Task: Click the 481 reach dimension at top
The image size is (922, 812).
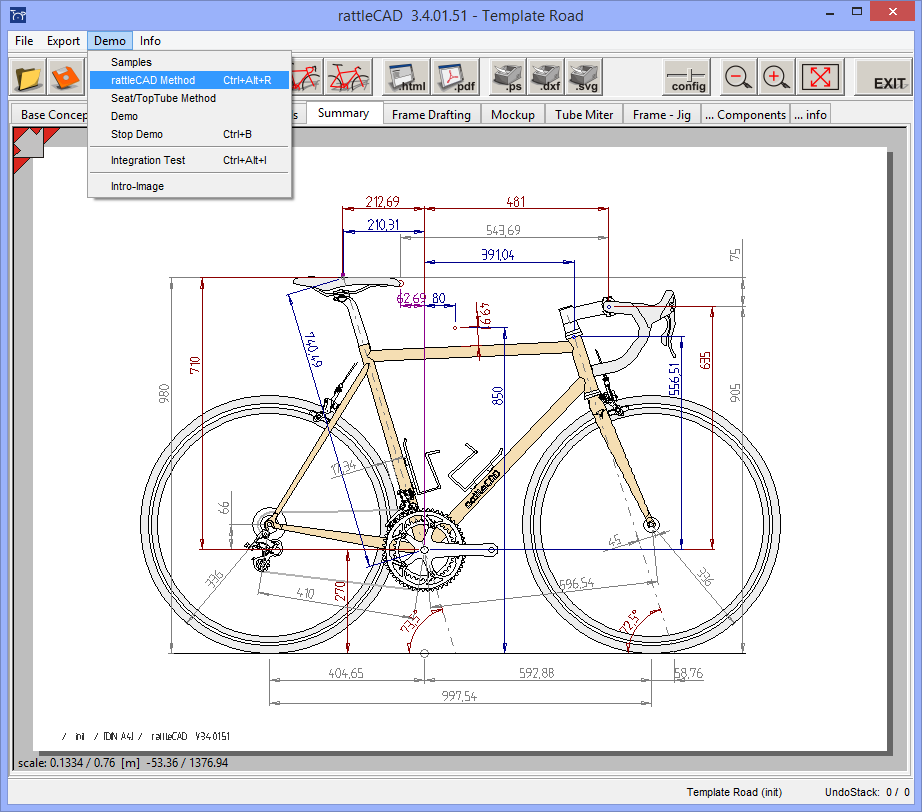Action: pos(516,202)
